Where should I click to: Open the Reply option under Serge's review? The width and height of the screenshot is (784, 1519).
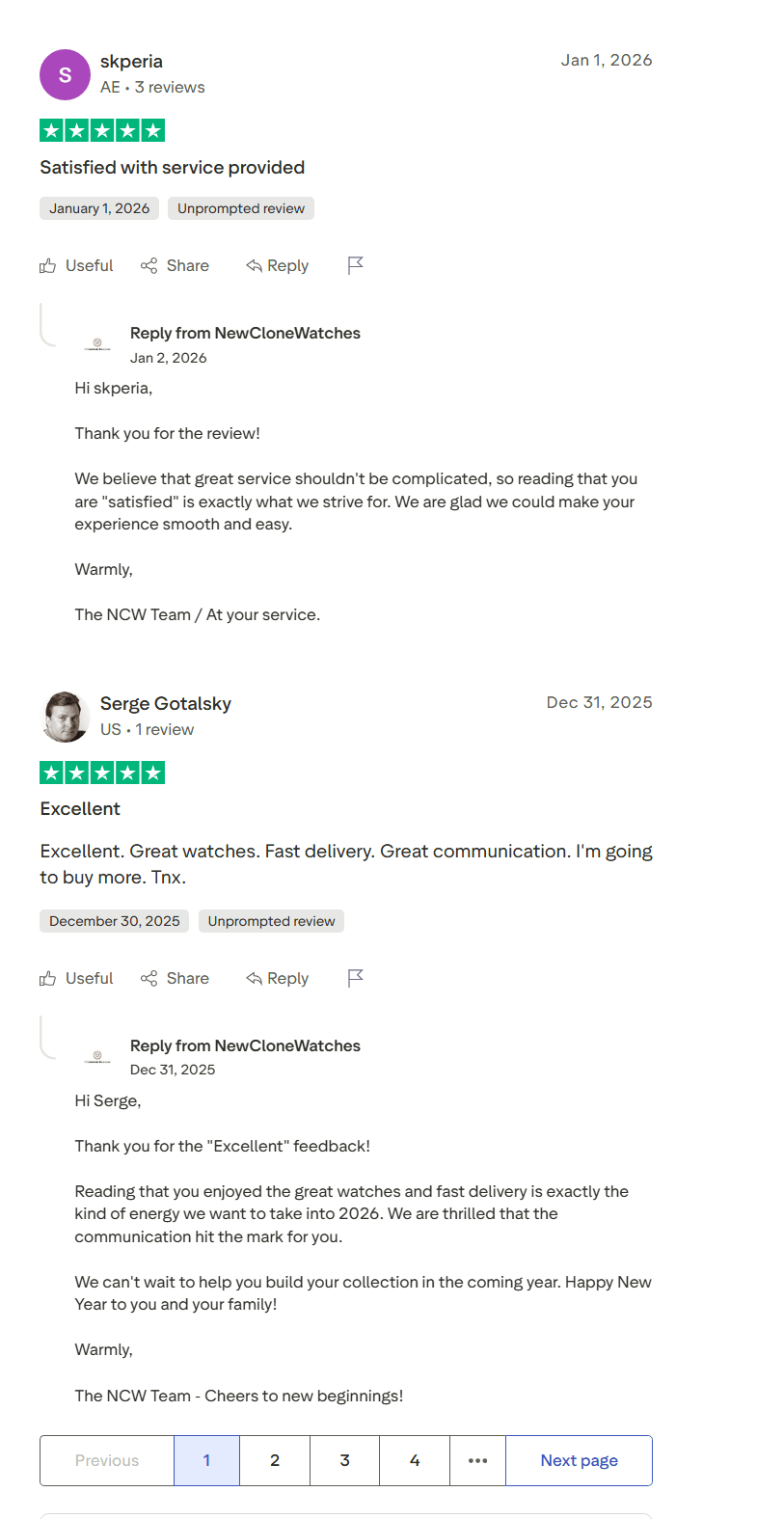pos(278,978)
